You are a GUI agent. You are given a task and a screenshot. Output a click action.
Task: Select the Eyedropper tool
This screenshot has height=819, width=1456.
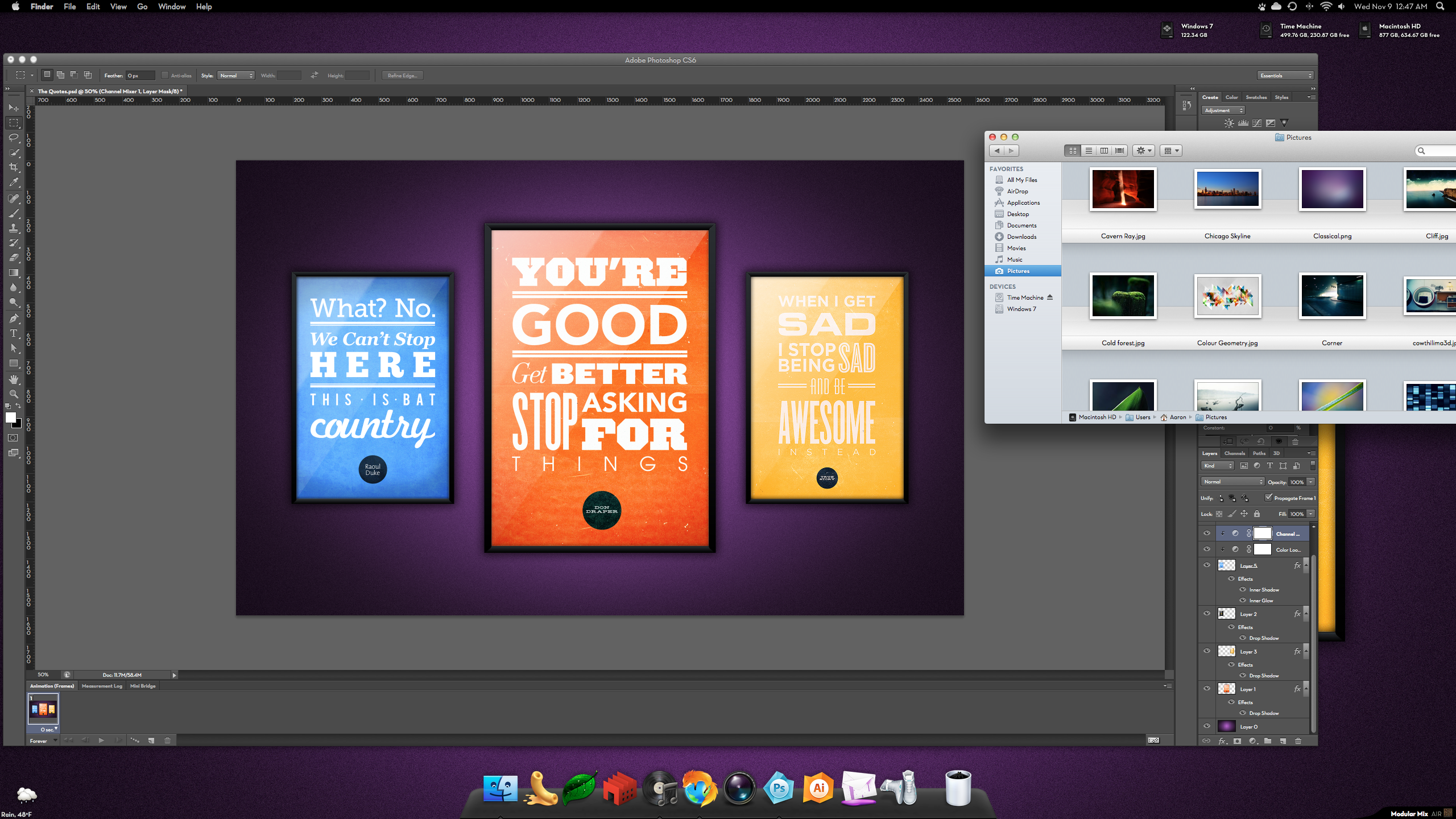pos(14,183)
